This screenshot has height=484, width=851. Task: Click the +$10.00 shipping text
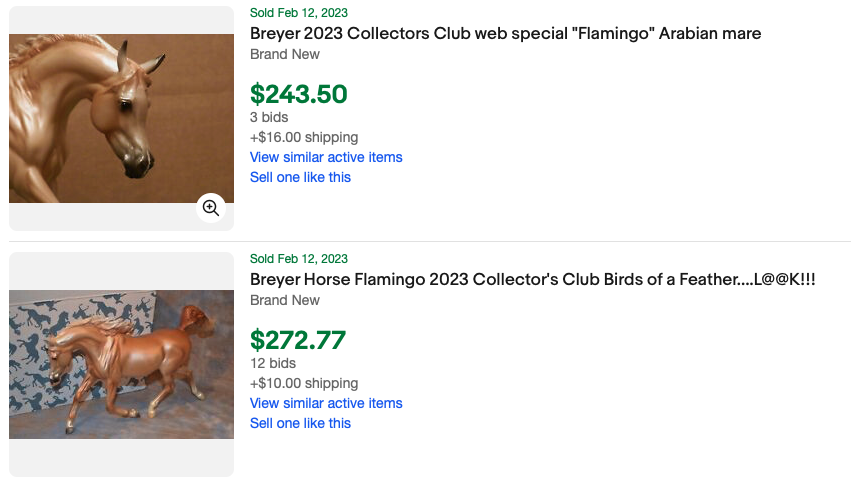pyautogui.click(x=304, y=383)
